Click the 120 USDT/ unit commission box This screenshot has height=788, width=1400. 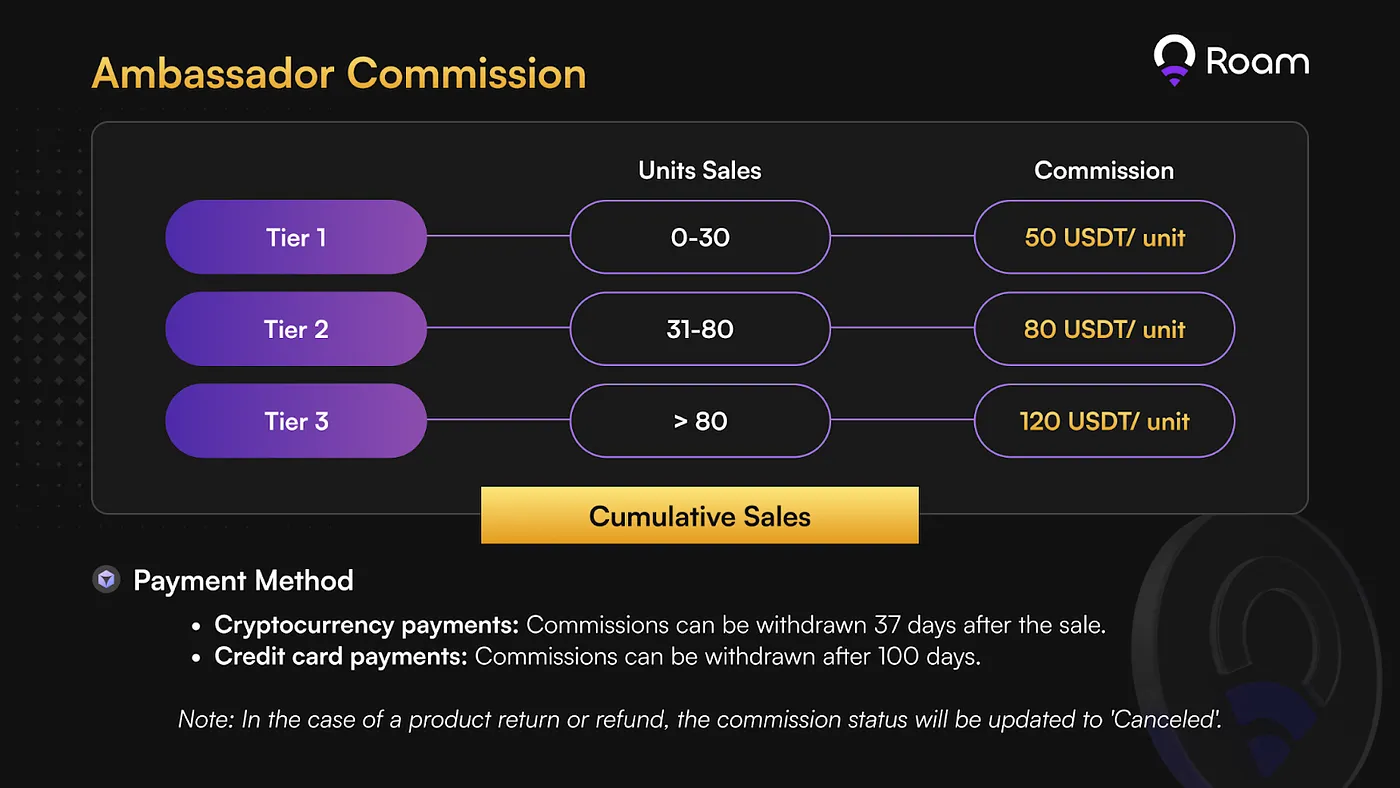[x=1104, y=421]
